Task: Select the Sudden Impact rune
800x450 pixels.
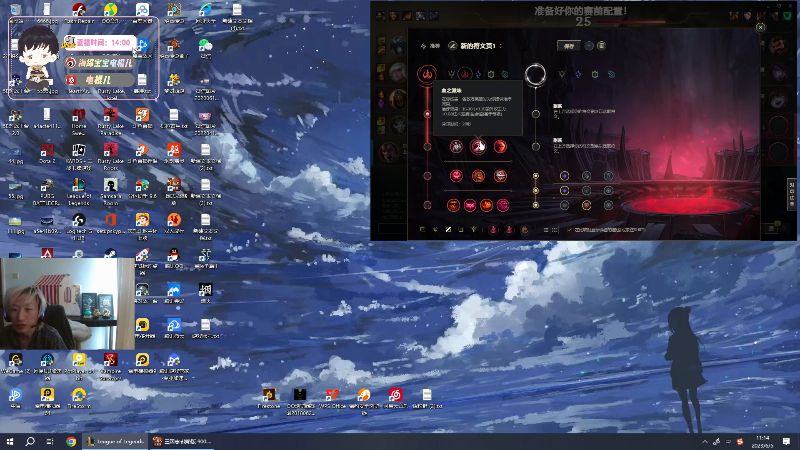Action: (x=500, y=147)
